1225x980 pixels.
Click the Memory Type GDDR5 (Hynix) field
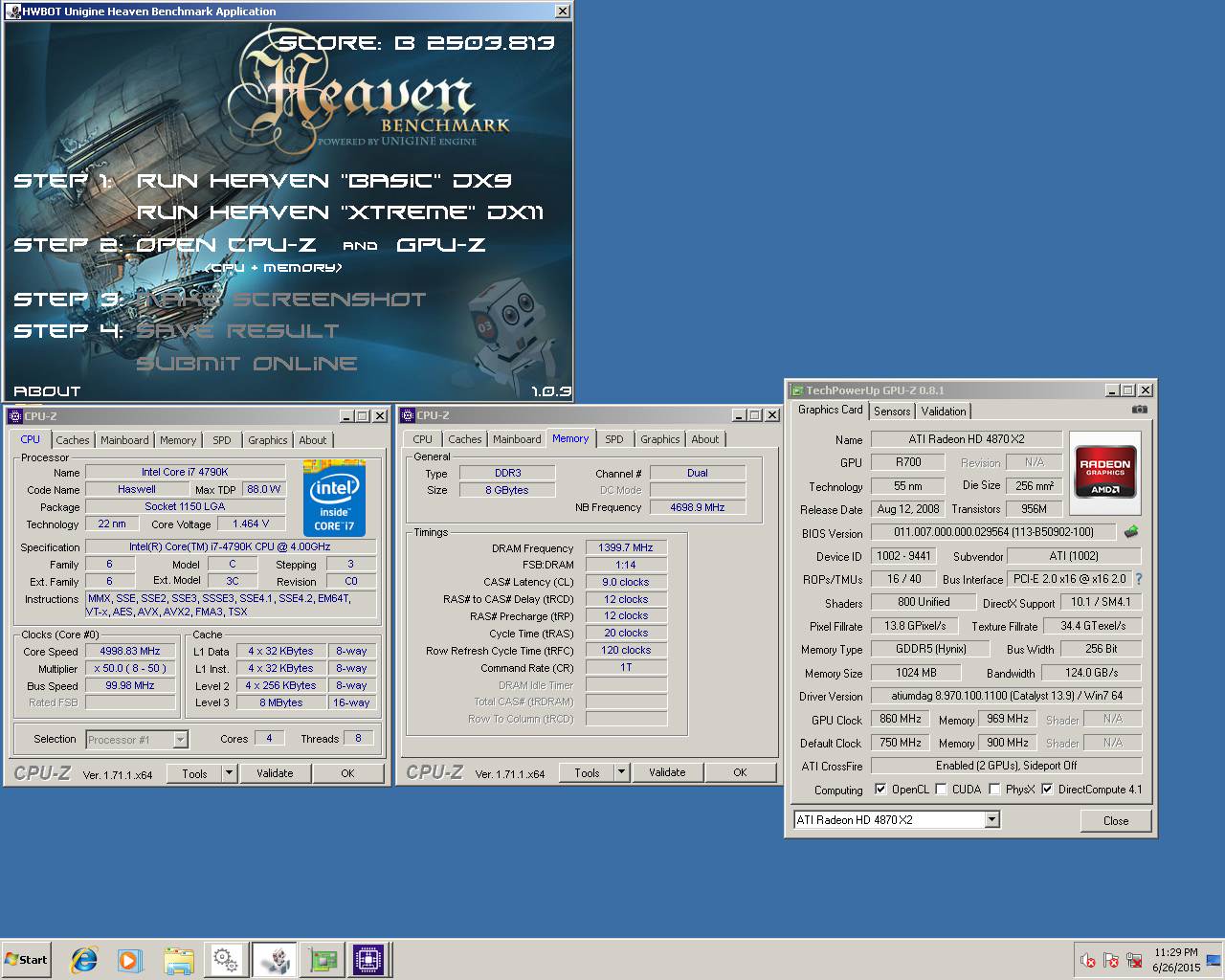click(x=930, y=649)
